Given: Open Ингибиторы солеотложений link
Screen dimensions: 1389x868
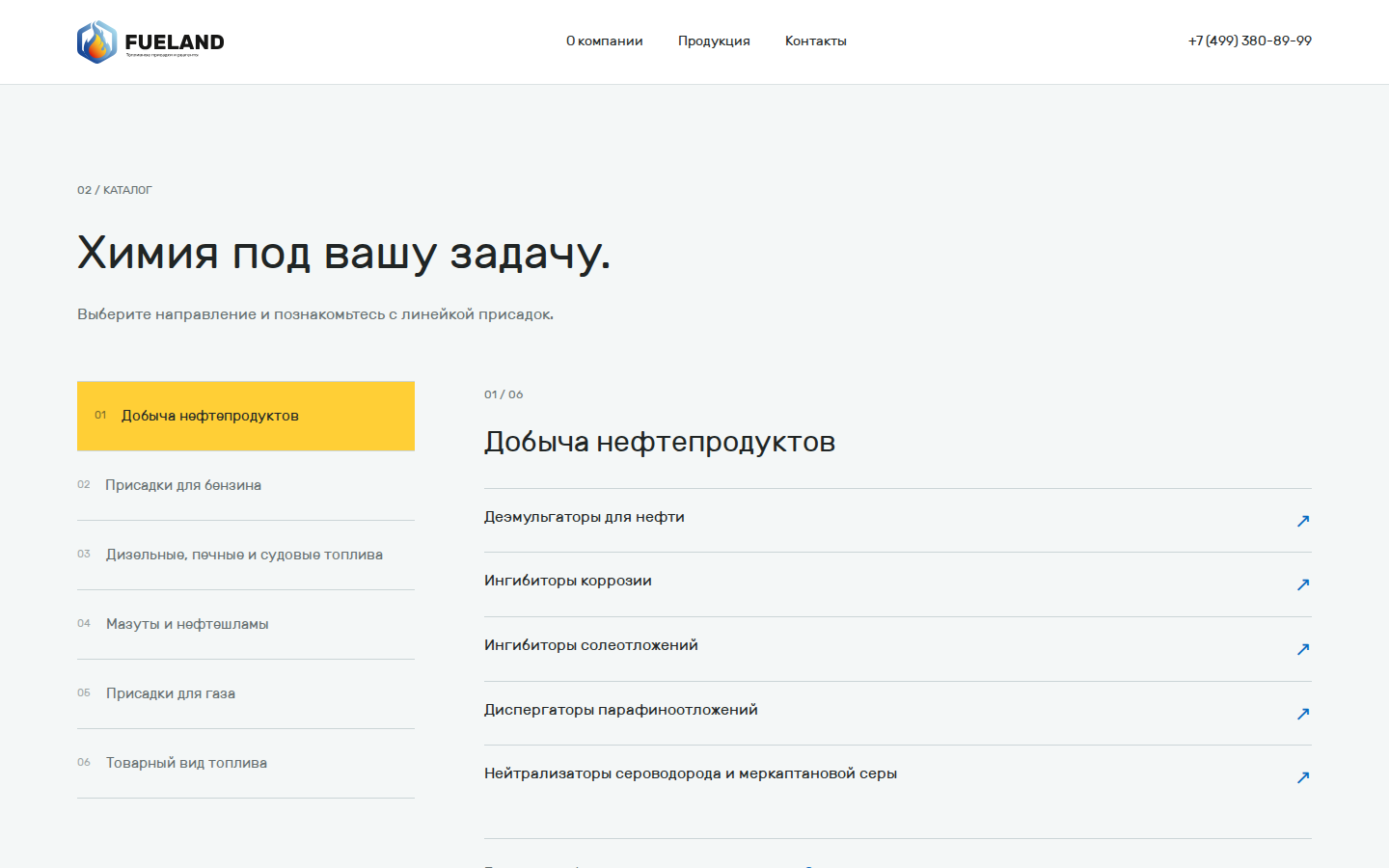Looking at the screenshot, I should [x=898, y=649].
